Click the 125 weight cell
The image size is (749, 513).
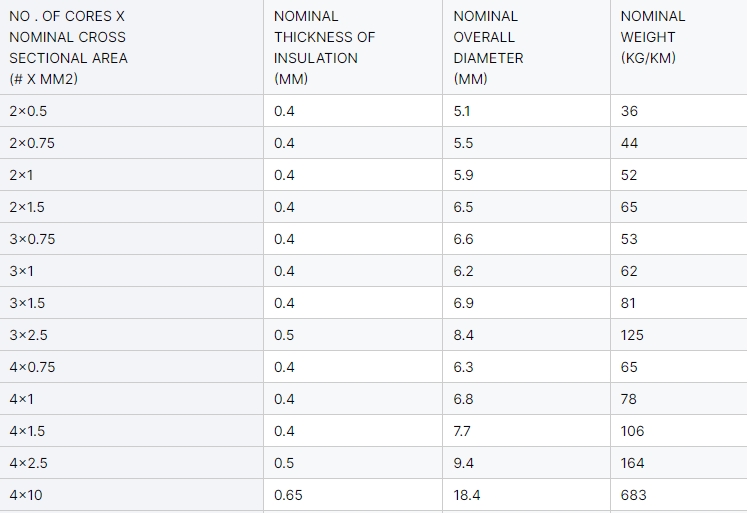(x=679, y=335)
